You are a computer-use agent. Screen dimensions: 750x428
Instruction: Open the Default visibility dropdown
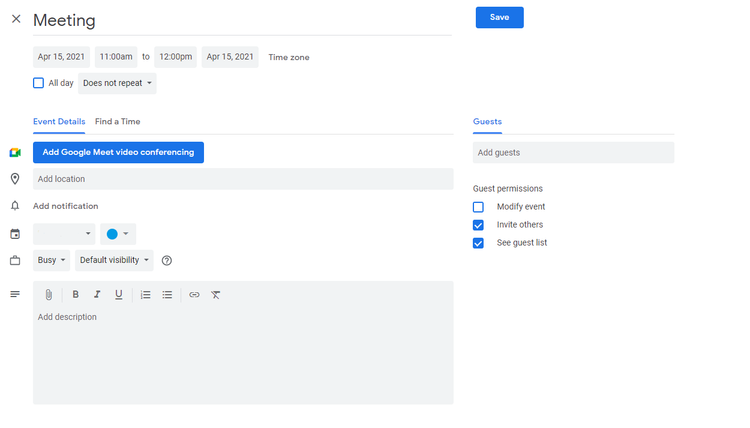point(114,260)
